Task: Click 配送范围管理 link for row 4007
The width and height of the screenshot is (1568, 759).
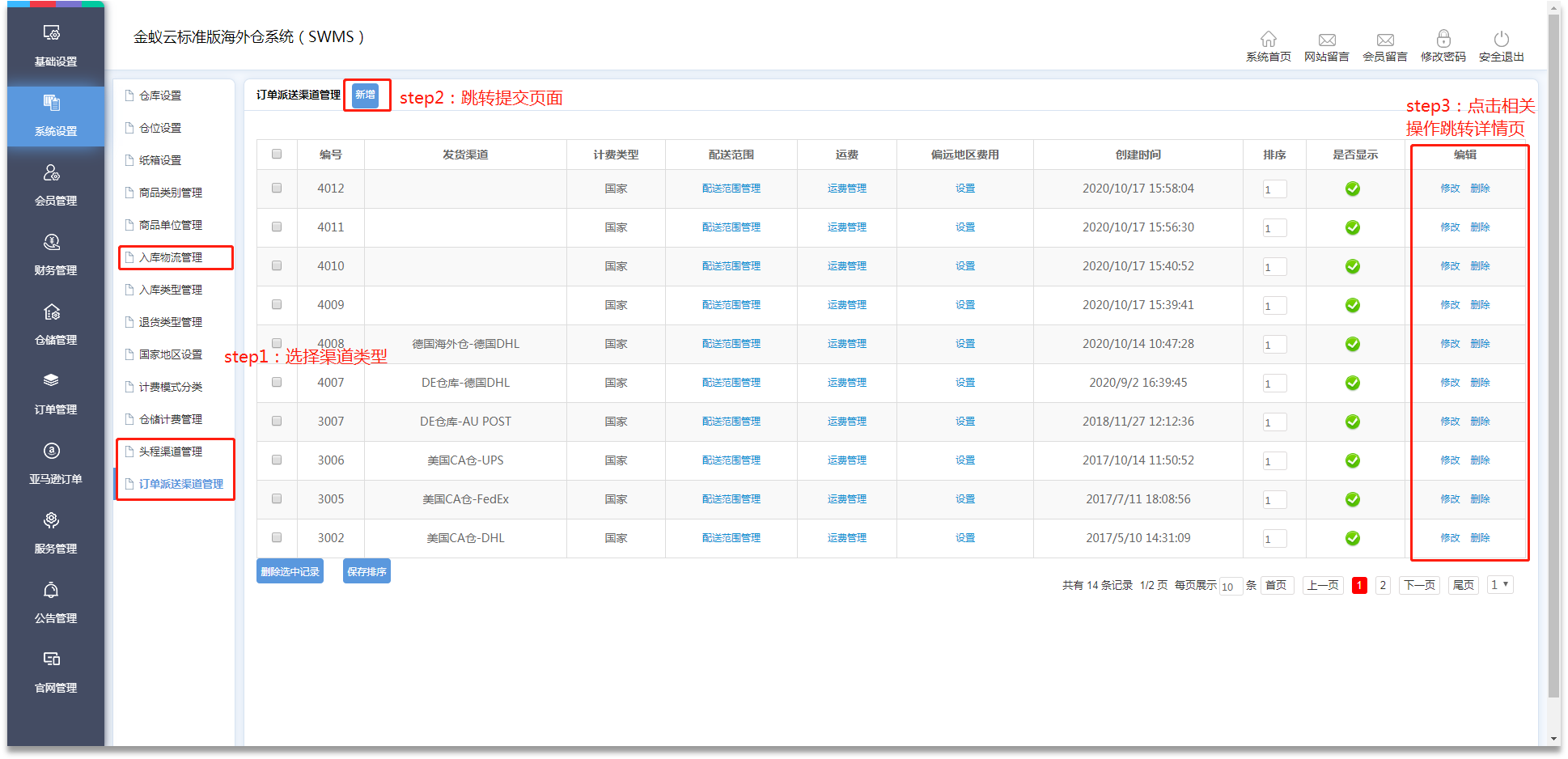Action: tap(731, 383)
